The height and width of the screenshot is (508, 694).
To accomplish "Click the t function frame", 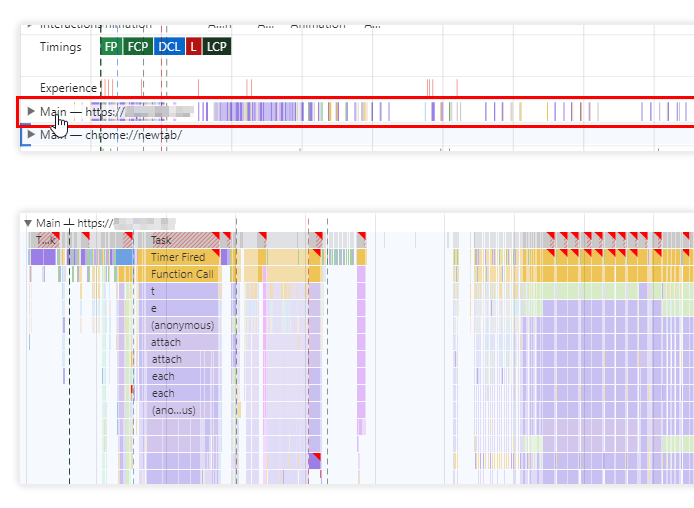I will [178, 291].
